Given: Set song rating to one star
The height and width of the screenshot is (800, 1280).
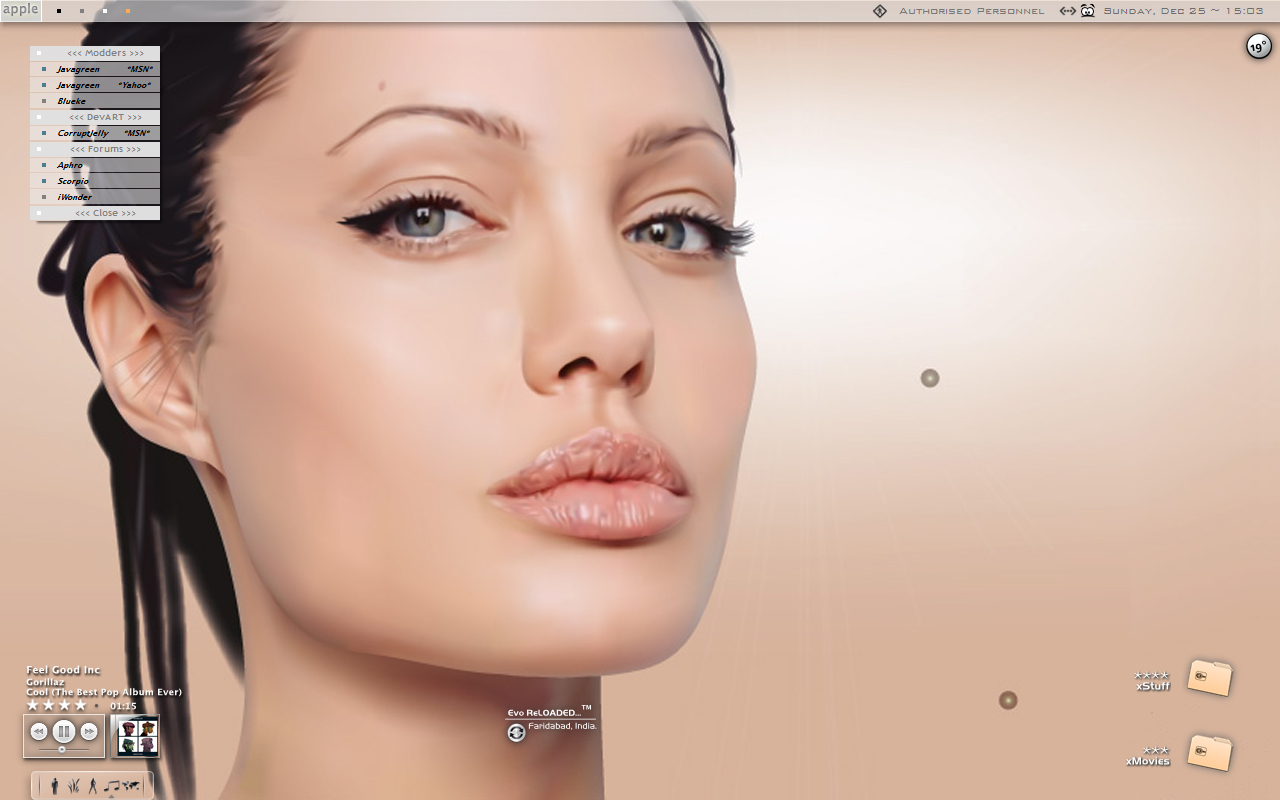Looking at the screenshot, I should click(33, 705).
